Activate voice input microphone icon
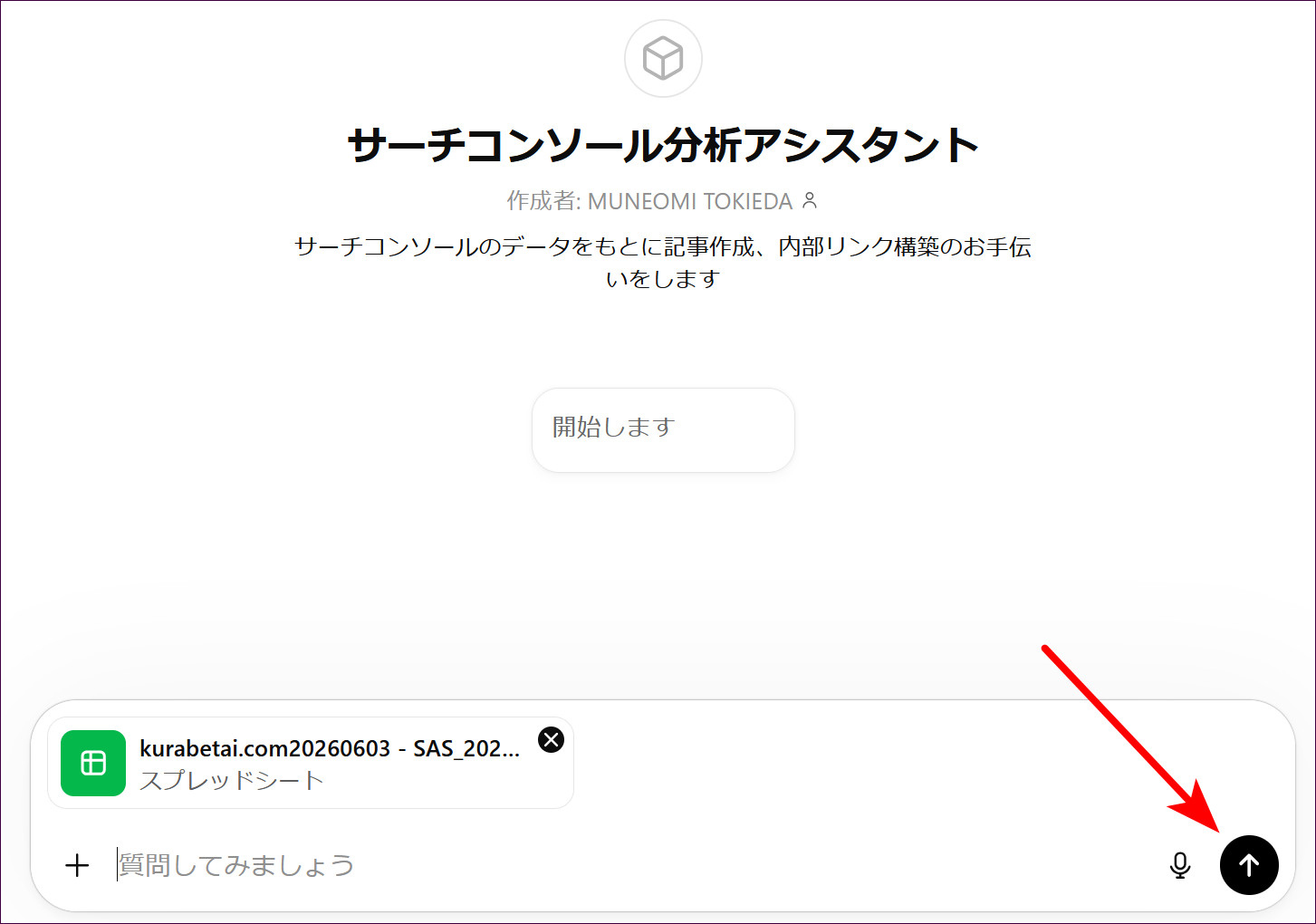The height and width of the screenshot is (924, 1316). coord(1180,865)
